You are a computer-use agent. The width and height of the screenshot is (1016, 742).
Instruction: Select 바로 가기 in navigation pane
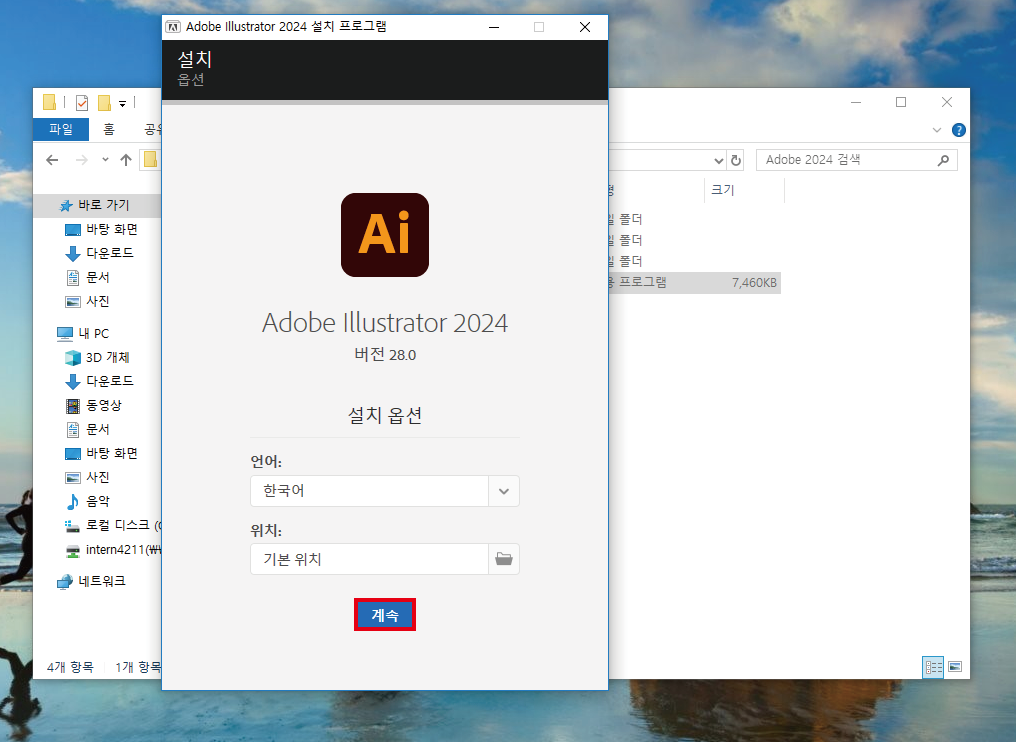[x=96, y=205]
